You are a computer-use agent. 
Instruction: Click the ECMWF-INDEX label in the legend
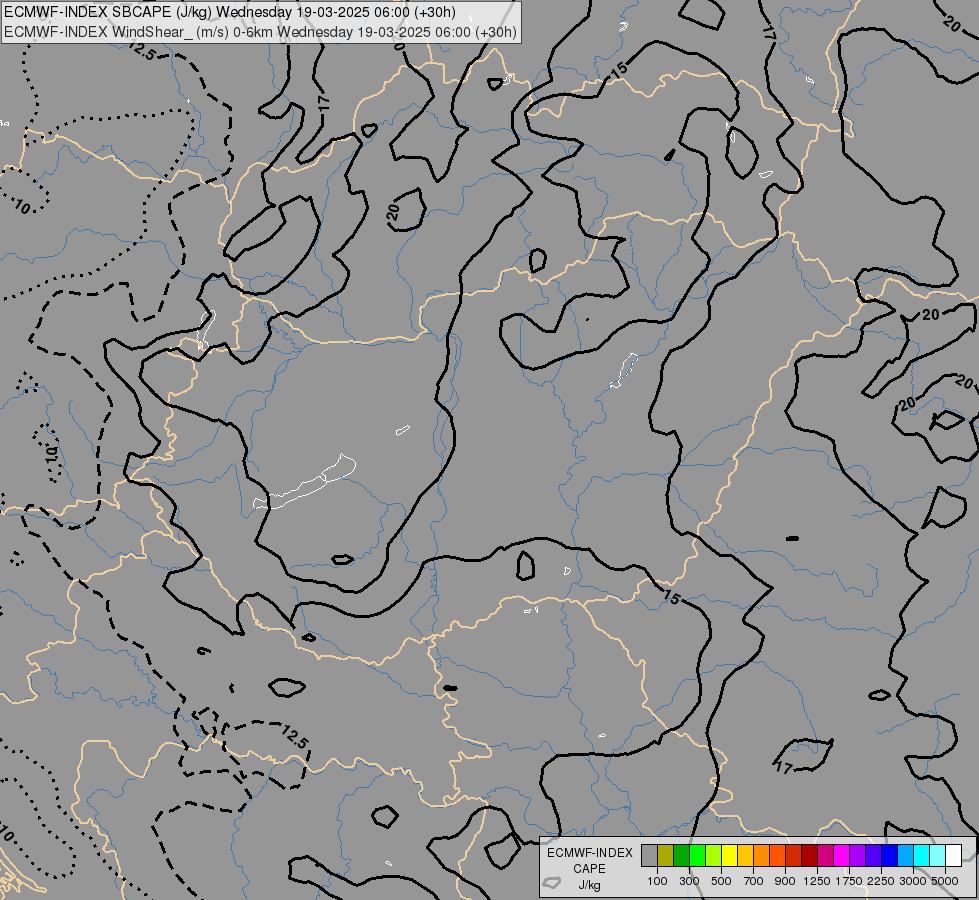tap(590, 853)
